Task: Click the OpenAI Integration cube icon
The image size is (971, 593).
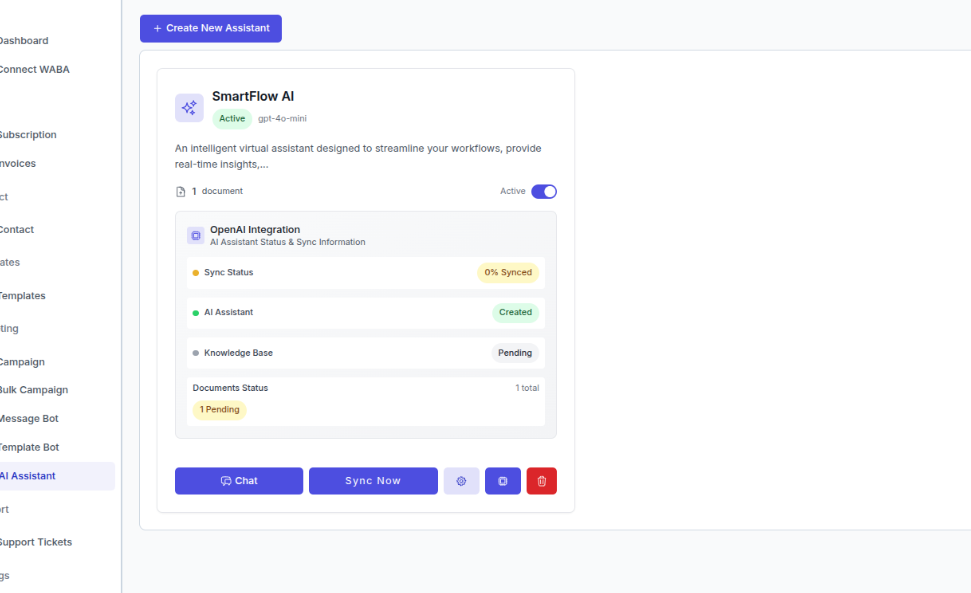Action: tap(196, 235)
